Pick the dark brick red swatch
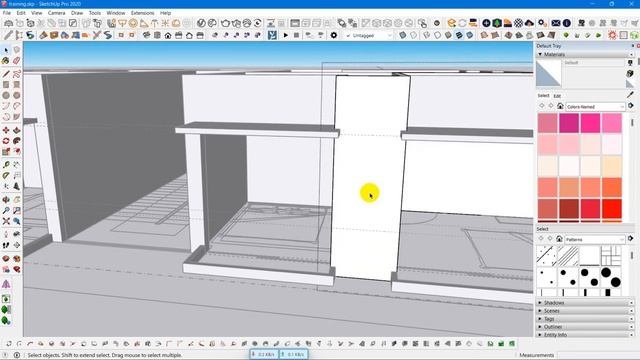Screen dimensions: 640x360 [x=569, y=209]
